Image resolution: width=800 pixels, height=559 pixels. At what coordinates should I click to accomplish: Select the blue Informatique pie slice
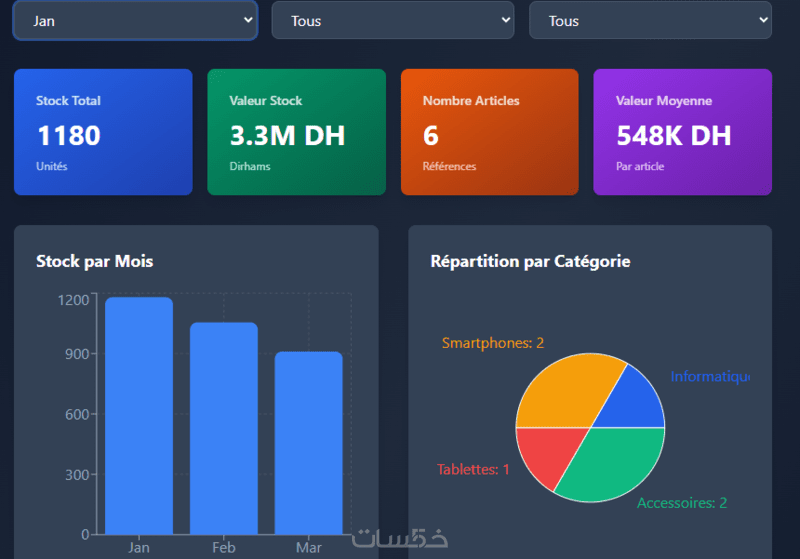(635, 405)
